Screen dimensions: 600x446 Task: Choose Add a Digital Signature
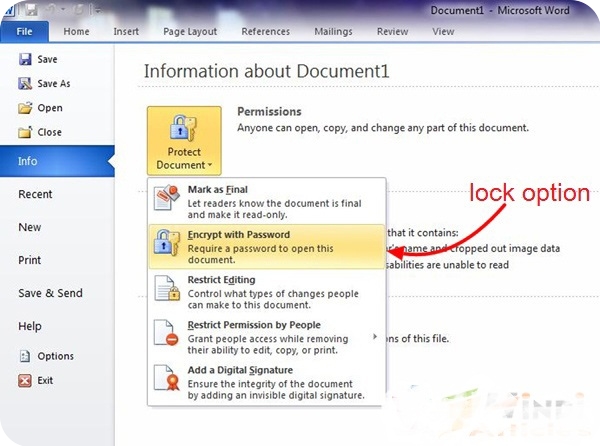[266, 382]
